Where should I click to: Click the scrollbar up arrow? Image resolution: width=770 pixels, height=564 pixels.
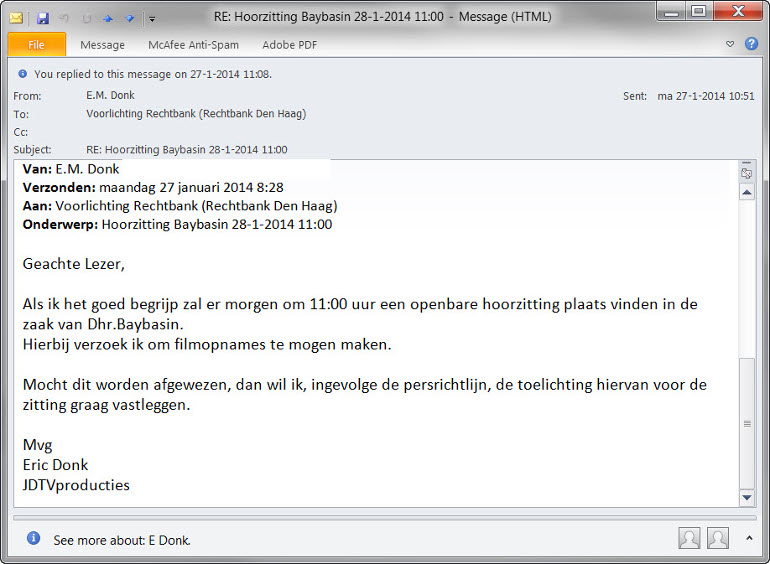(747, 192)
